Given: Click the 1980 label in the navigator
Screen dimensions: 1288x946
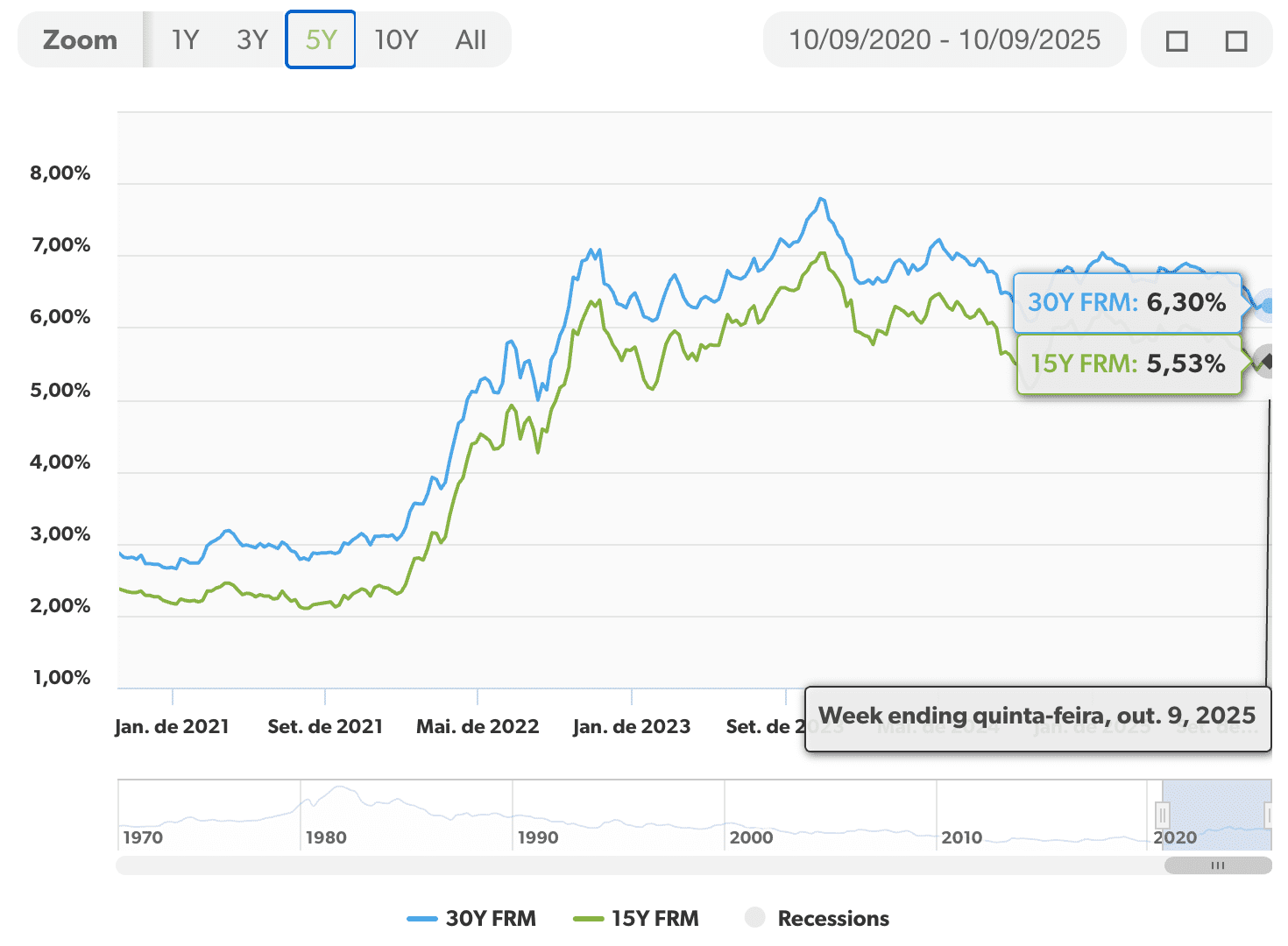Looking at the screenshot, I should click(x=326, y=837).
